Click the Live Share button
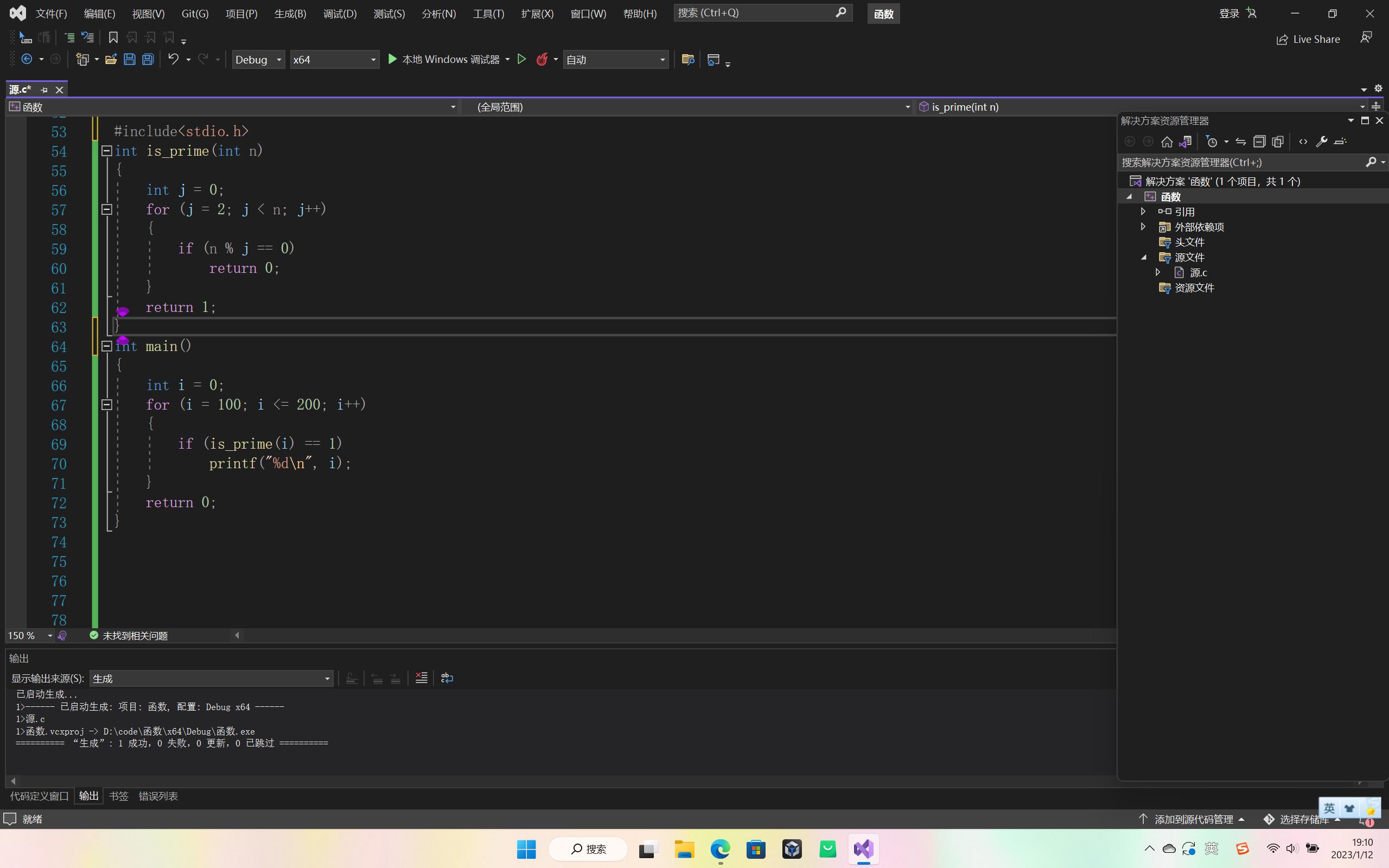1389x868 pixels. (1308, 39)
